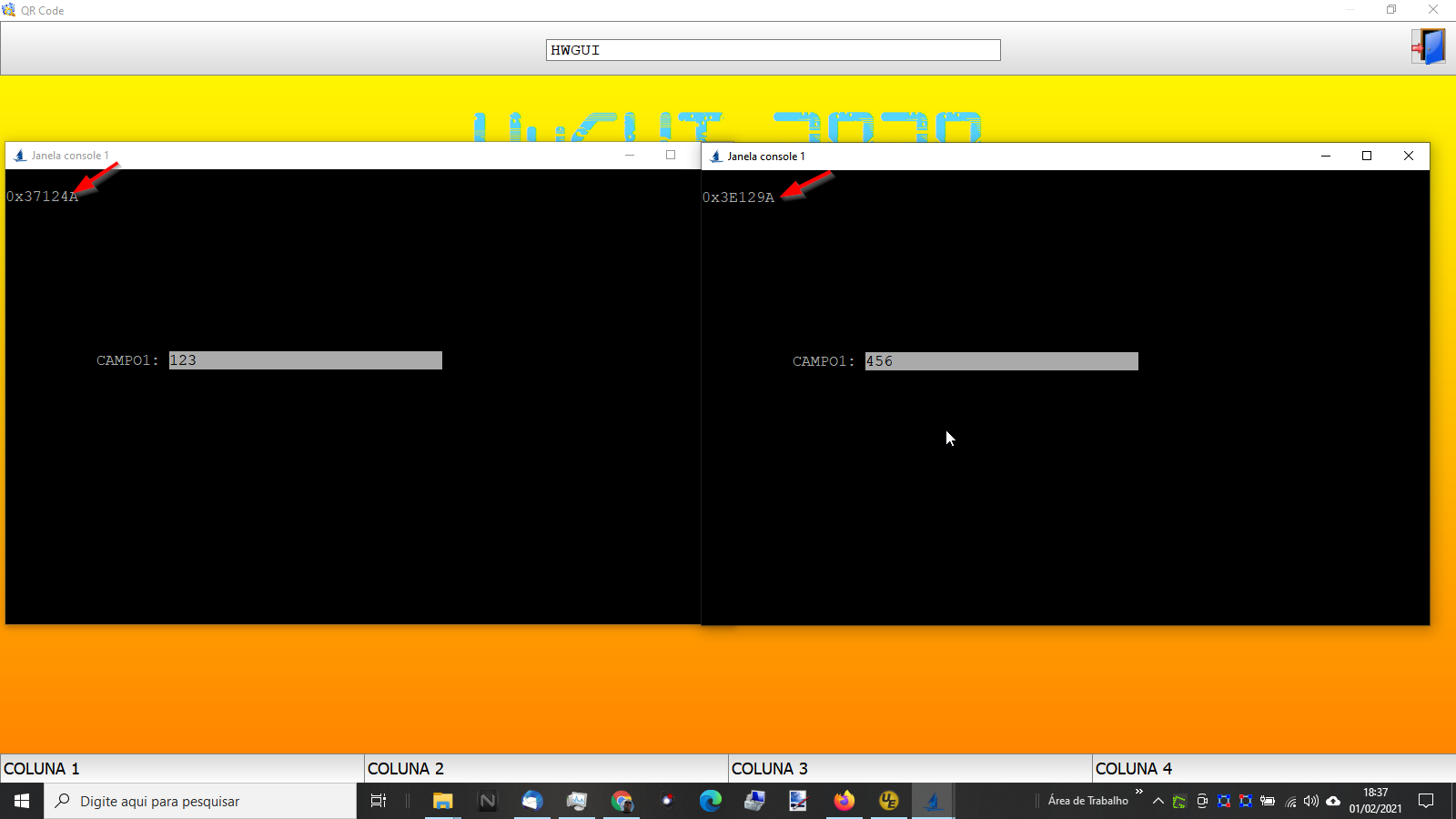Click the CAMPO1 field containing 123

(x=305, y=360)
